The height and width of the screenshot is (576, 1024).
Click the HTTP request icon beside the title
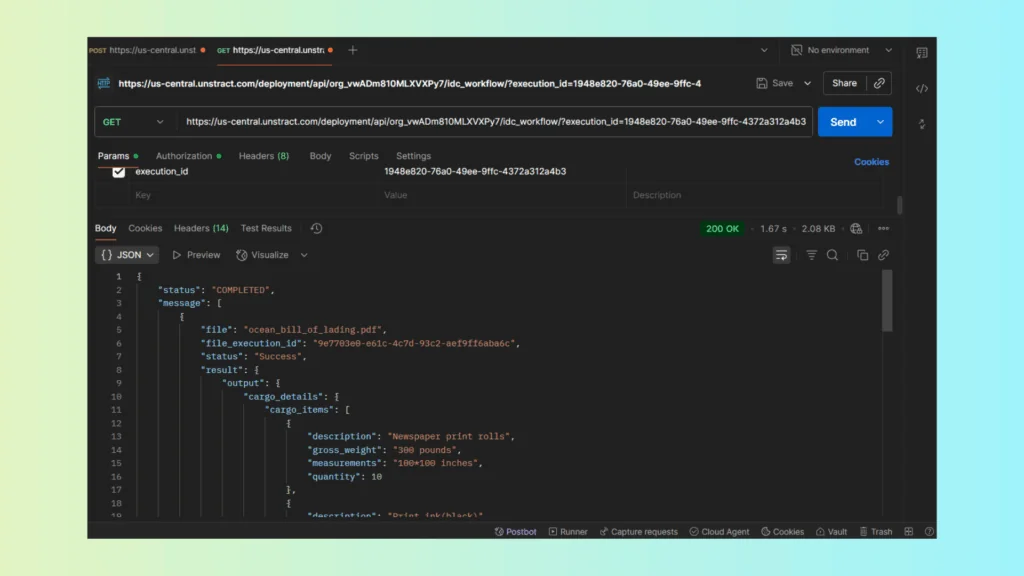click(103, 83)
